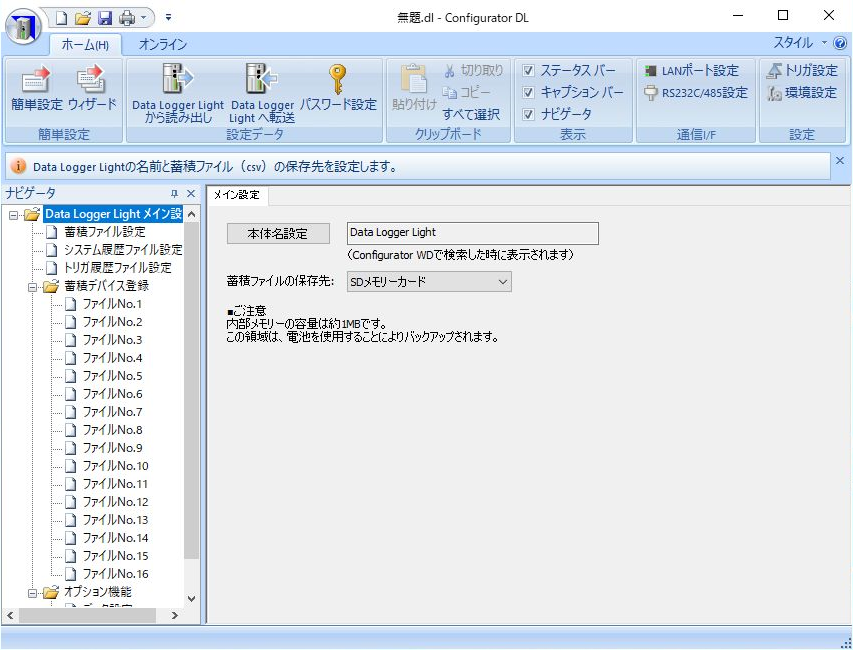Select ファイルNo.1 in navigator
Viewport: 853px width, 650px height.
pos(112,304)
